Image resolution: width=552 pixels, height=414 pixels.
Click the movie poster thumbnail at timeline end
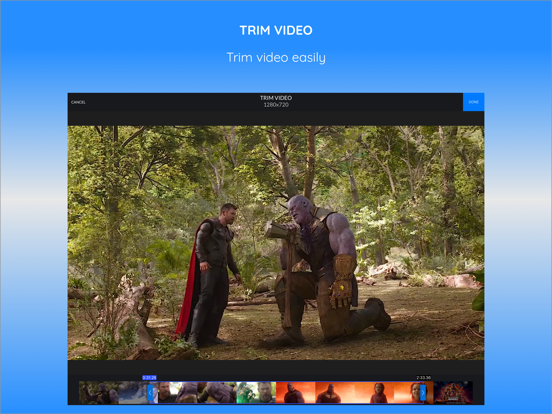[x=453, y=392]
